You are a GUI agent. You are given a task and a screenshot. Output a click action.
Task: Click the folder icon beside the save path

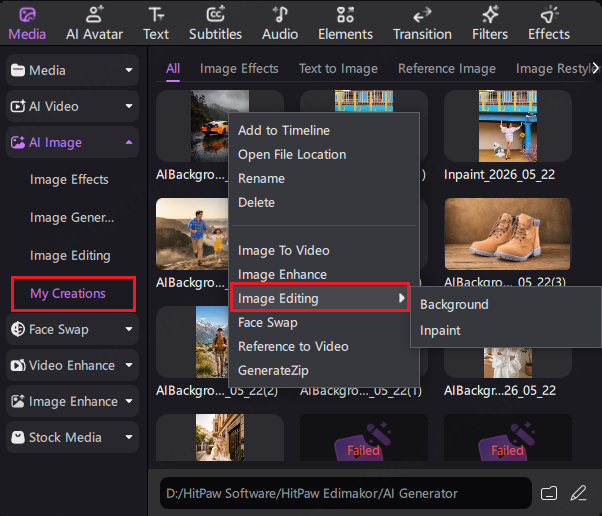click(549, 493)
